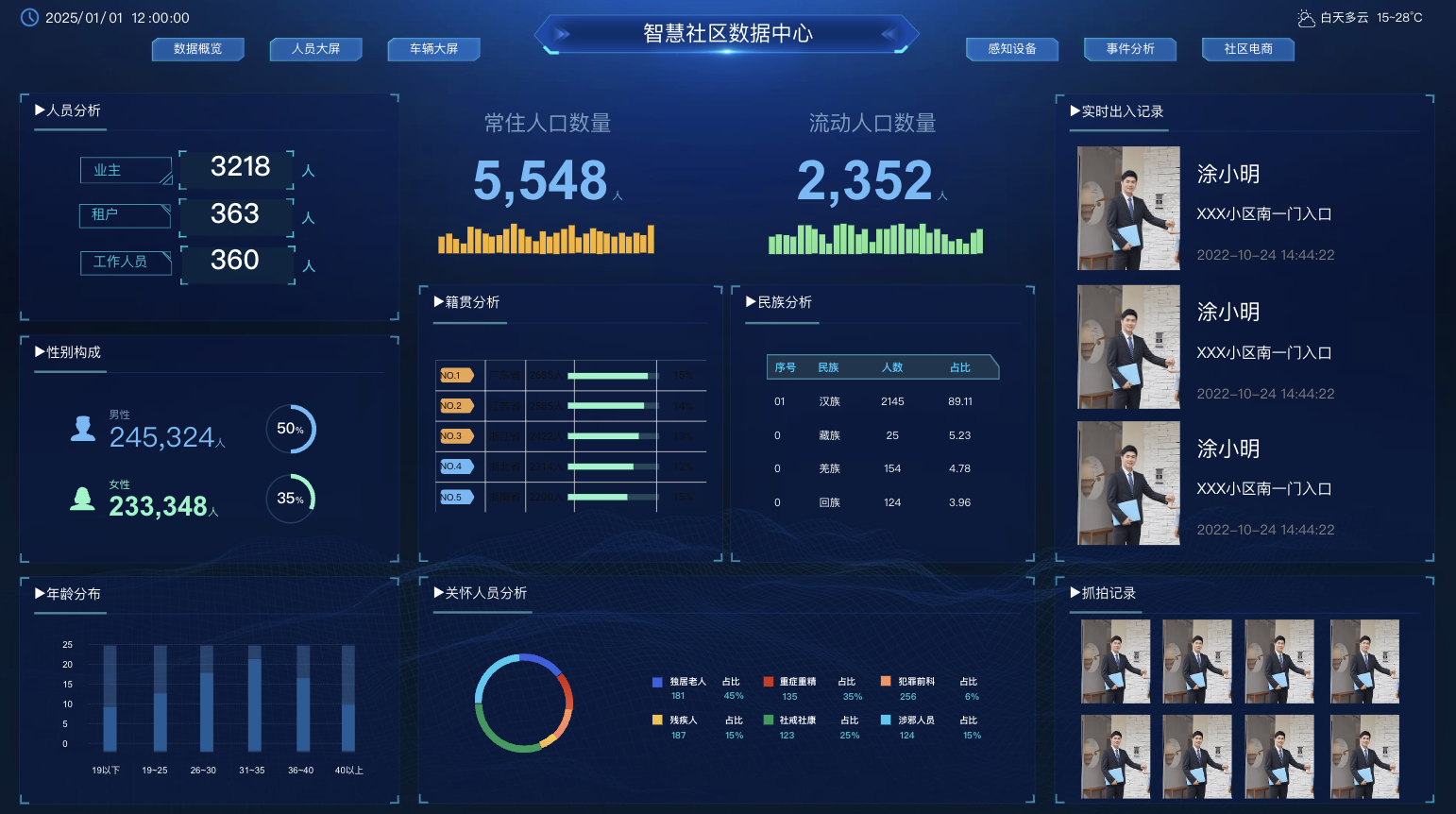This screenshot has height=814, width=1456.
Task: Click the cloudy weather icon
Action: [1306, 18]
